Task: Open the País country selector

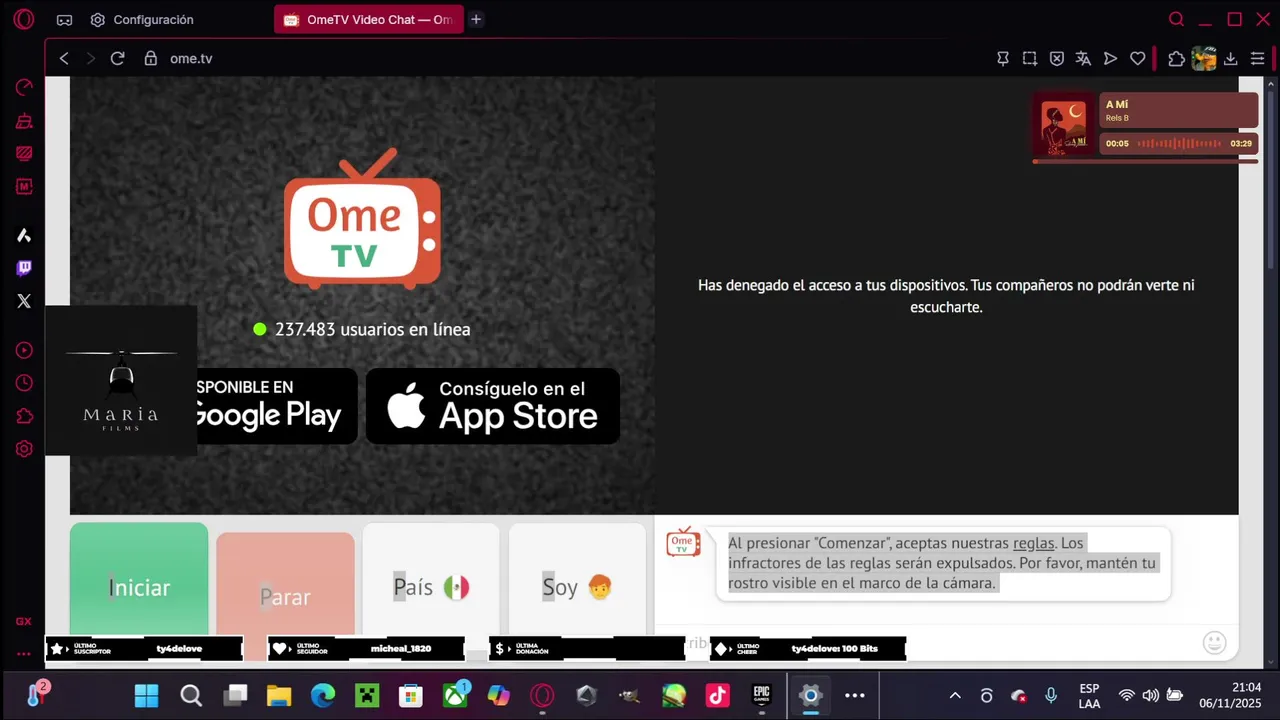Action: click(x=431, y=578)
